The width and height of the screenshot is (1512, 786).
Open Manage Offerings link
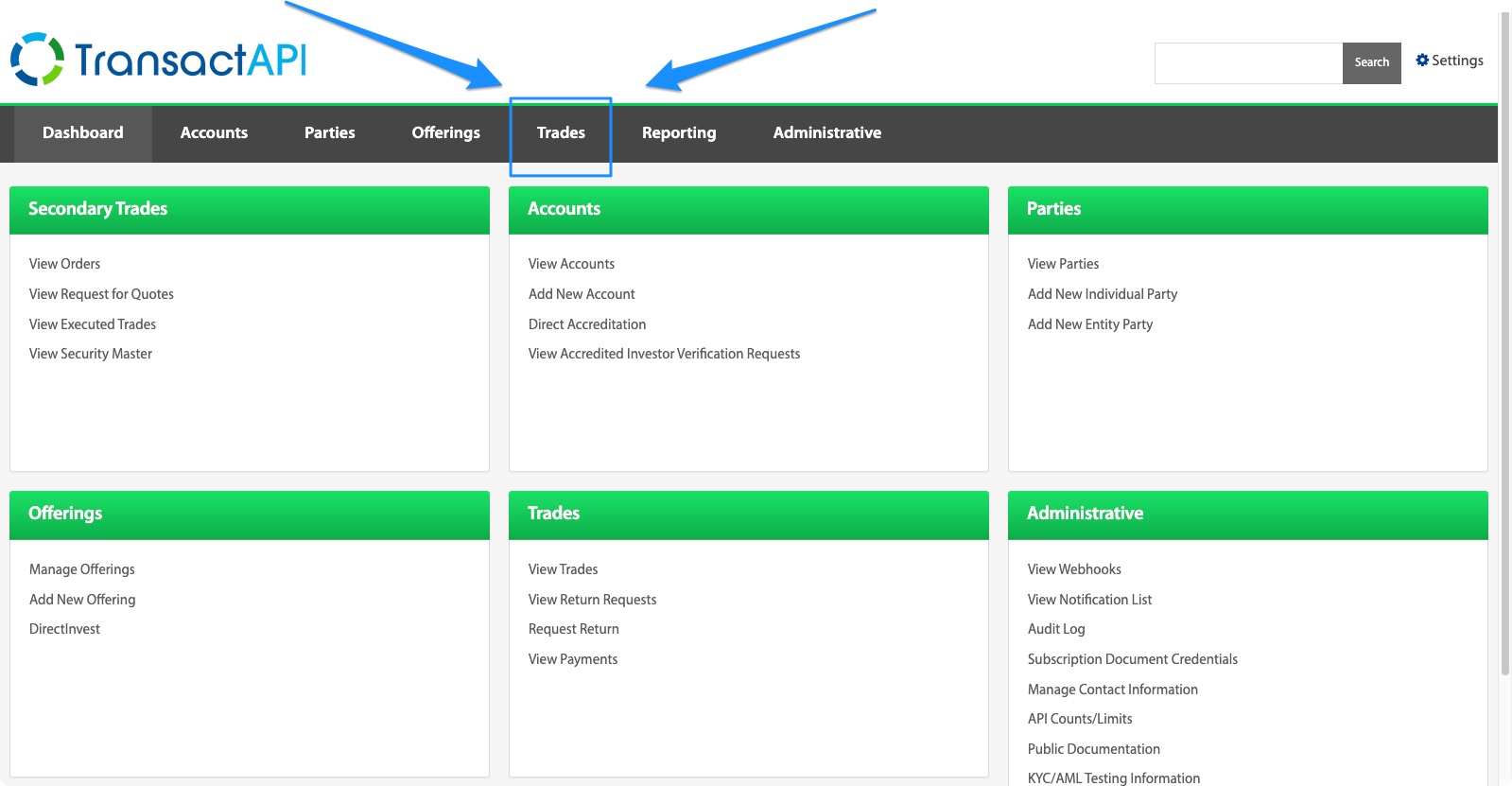tap(82, 569)
